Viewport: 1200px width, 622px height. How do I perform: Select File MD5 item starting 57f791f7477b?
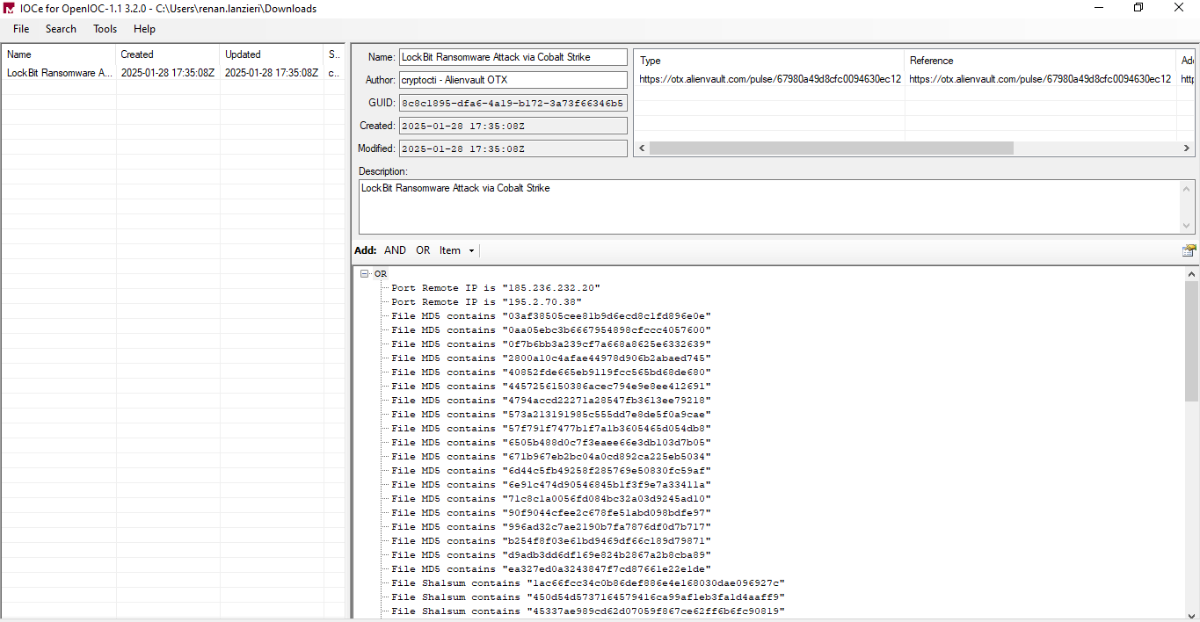click(x=551, y=428)
